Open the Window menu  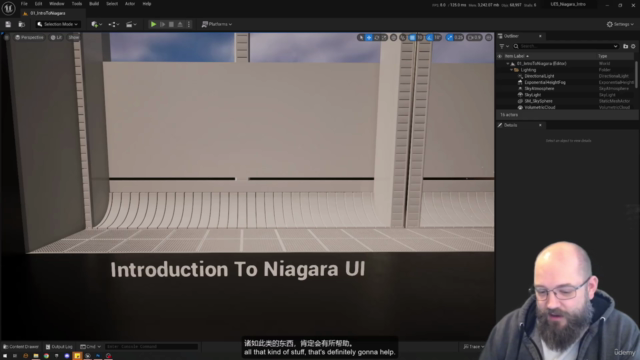[57, 4]
